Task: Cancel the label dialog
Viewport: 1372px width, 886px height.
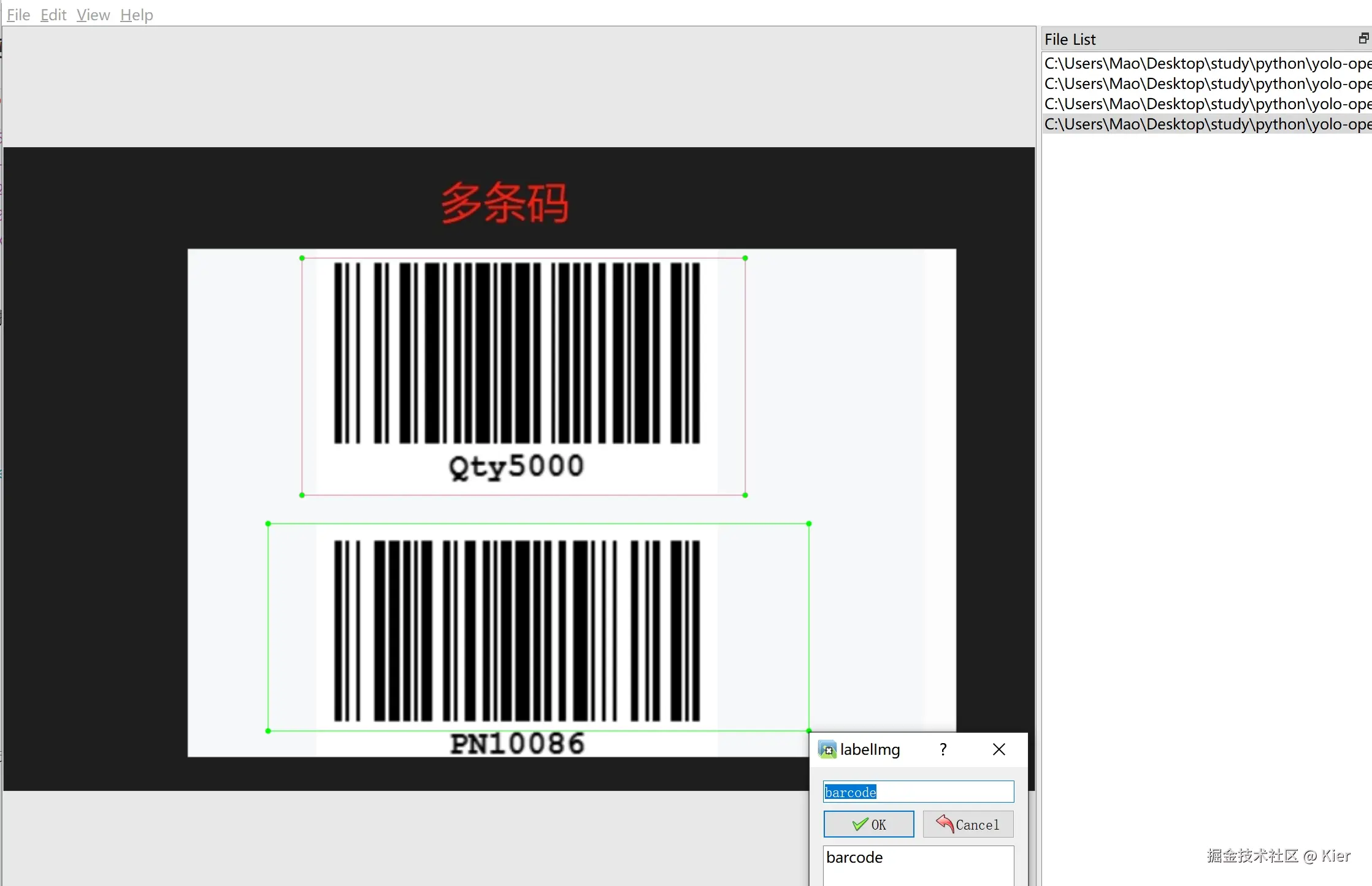Action: pyautogui.click(x=968, y=824)
